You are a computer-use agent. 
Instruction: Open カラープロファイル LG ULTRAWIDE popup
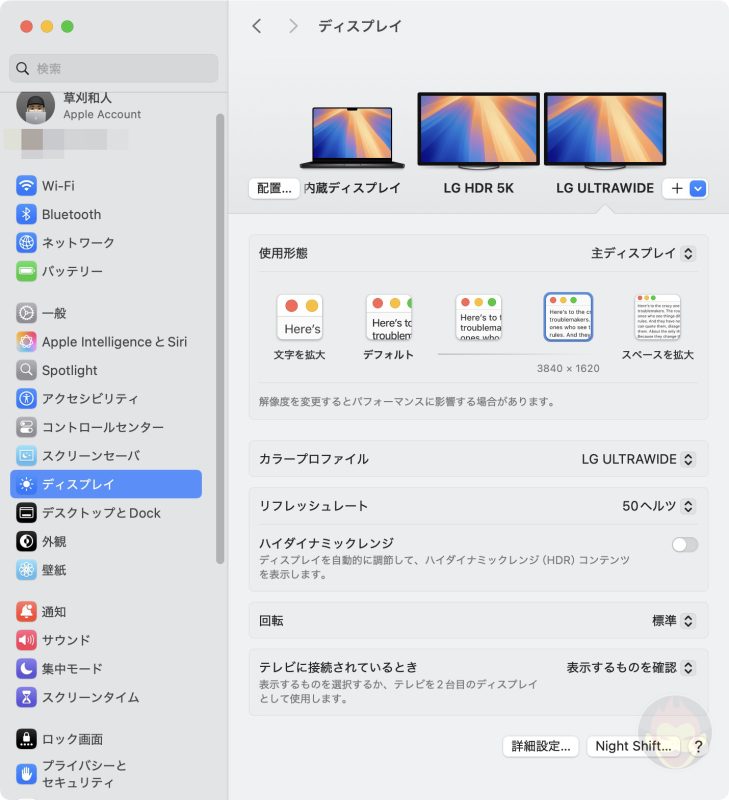point(638,459)
